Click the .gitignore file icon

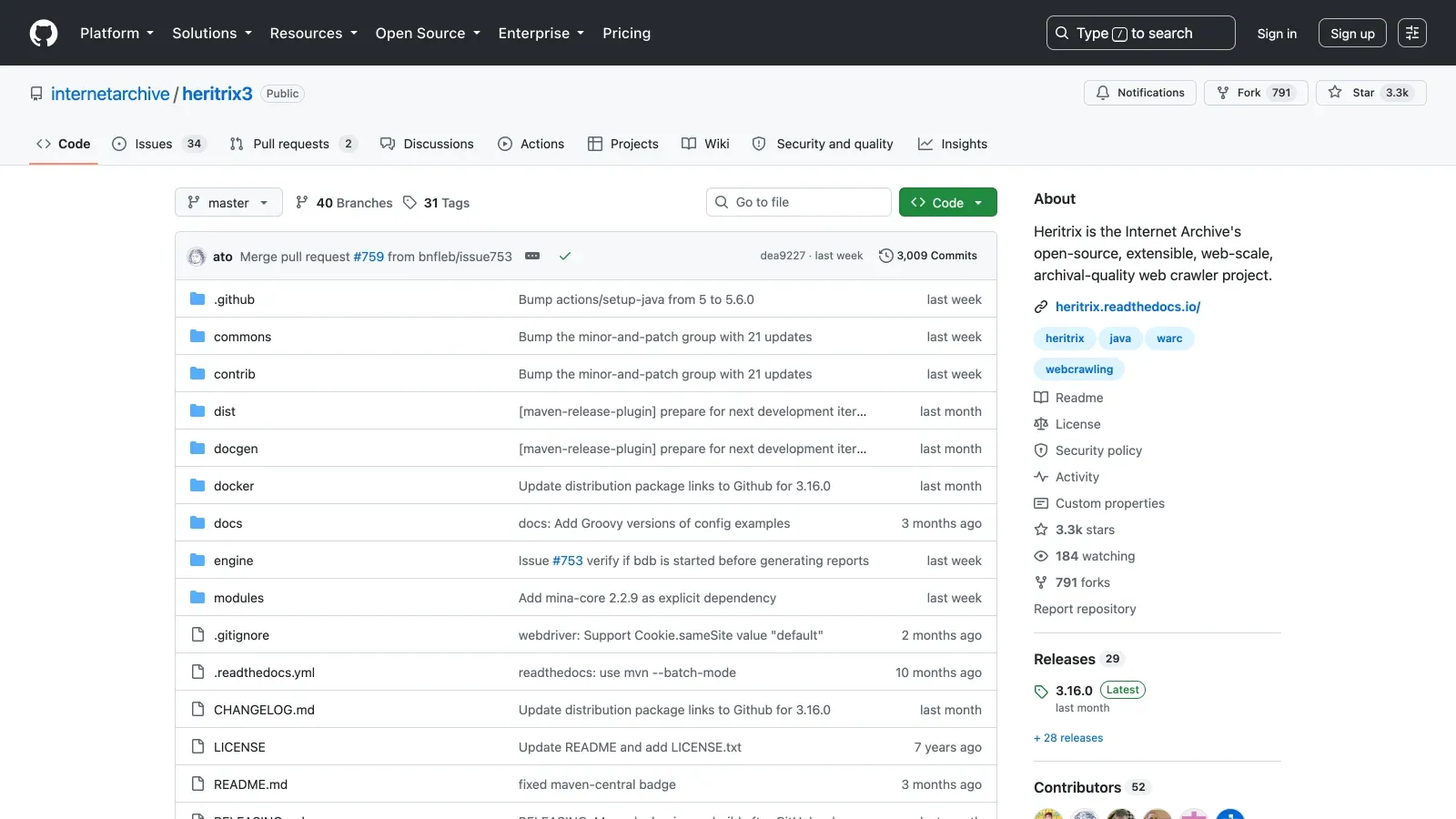tap(197, 635)
